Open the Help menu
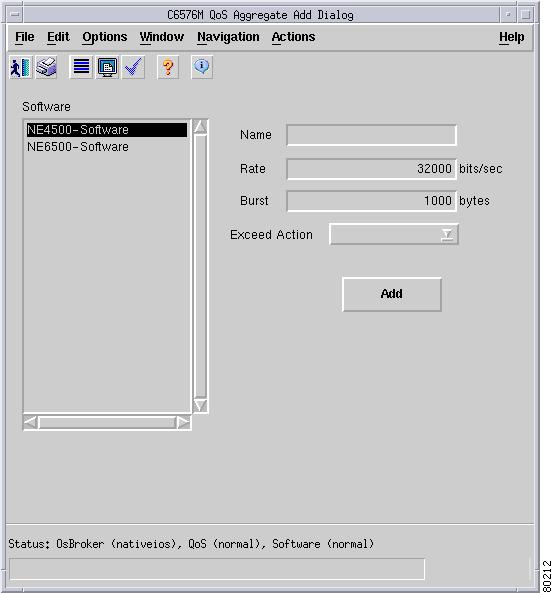 (511, 37)
